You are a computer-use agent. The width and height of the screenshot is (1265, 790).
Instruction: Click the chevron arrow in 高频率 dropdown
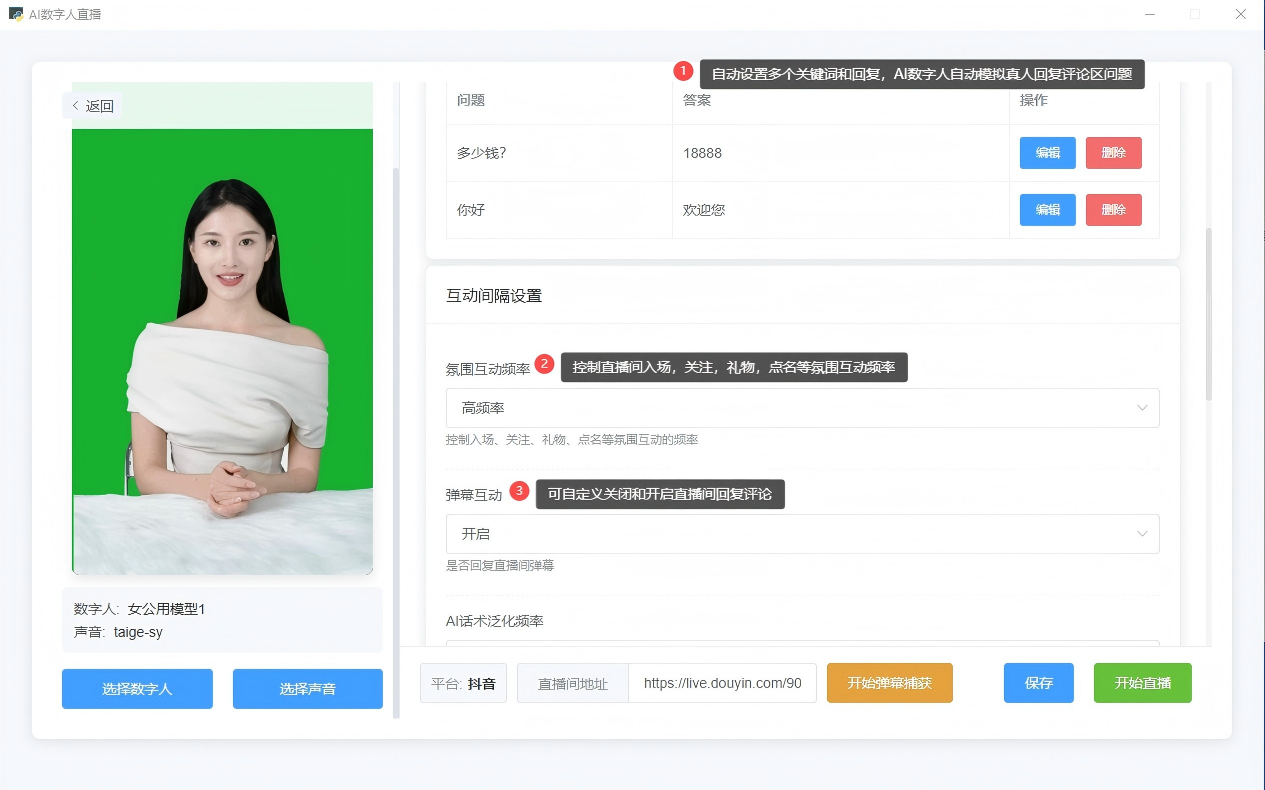coord(1142,408)
